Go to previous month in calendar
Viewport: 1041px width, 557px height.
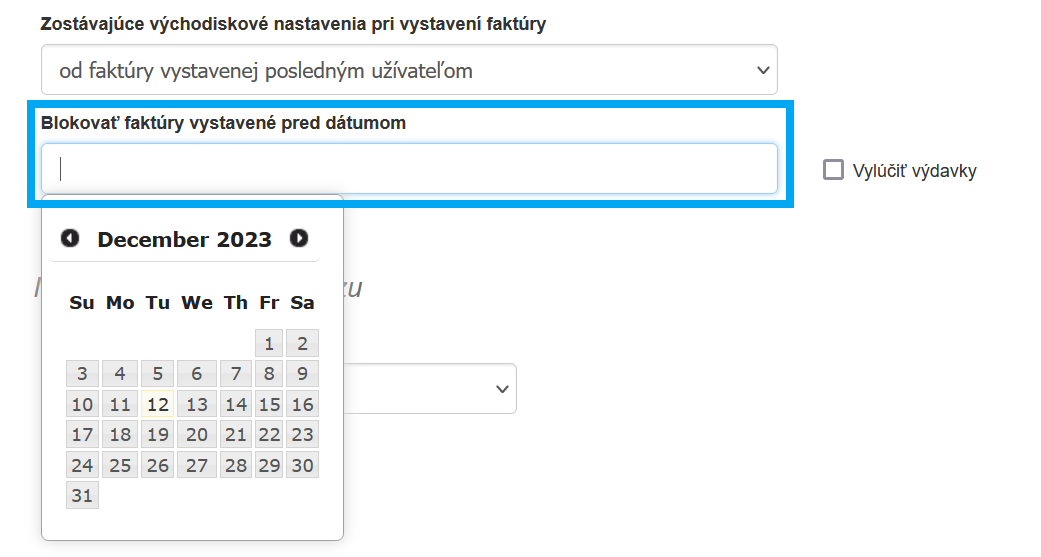[70, 238]
